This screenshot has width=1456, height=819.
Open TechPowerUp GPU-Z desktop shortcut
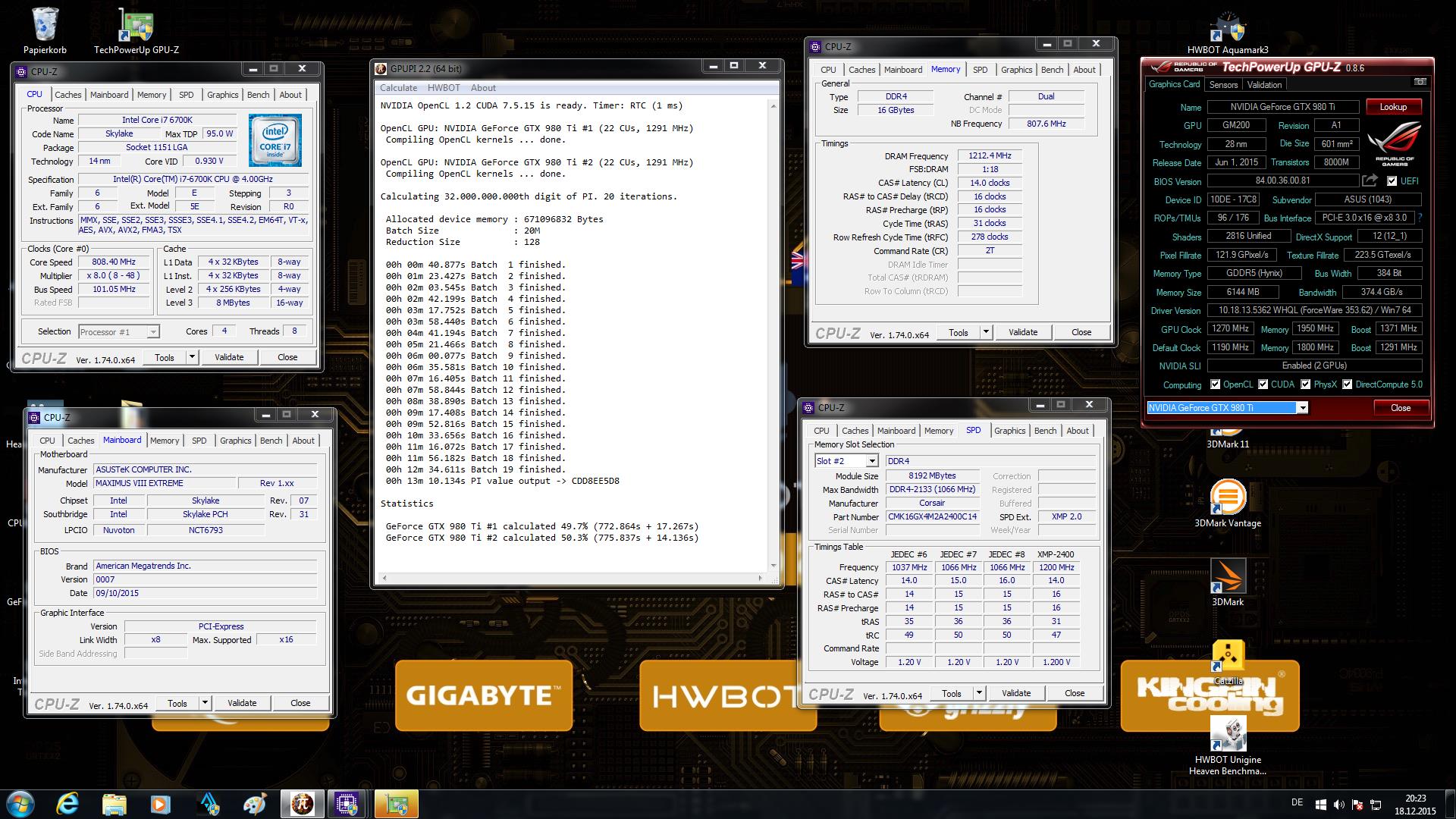pyautogui.click(x=136, y=30)
